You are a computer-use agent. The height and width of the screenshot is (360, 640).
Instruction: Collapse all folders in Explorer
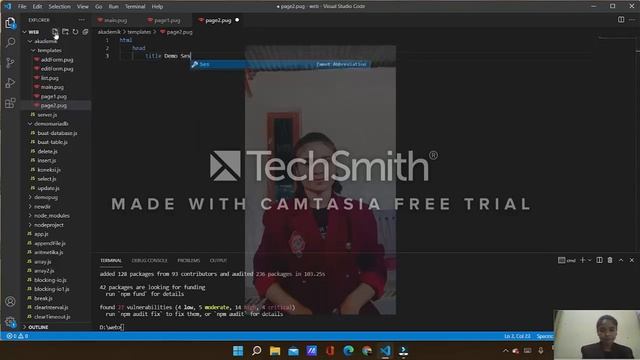85,32
